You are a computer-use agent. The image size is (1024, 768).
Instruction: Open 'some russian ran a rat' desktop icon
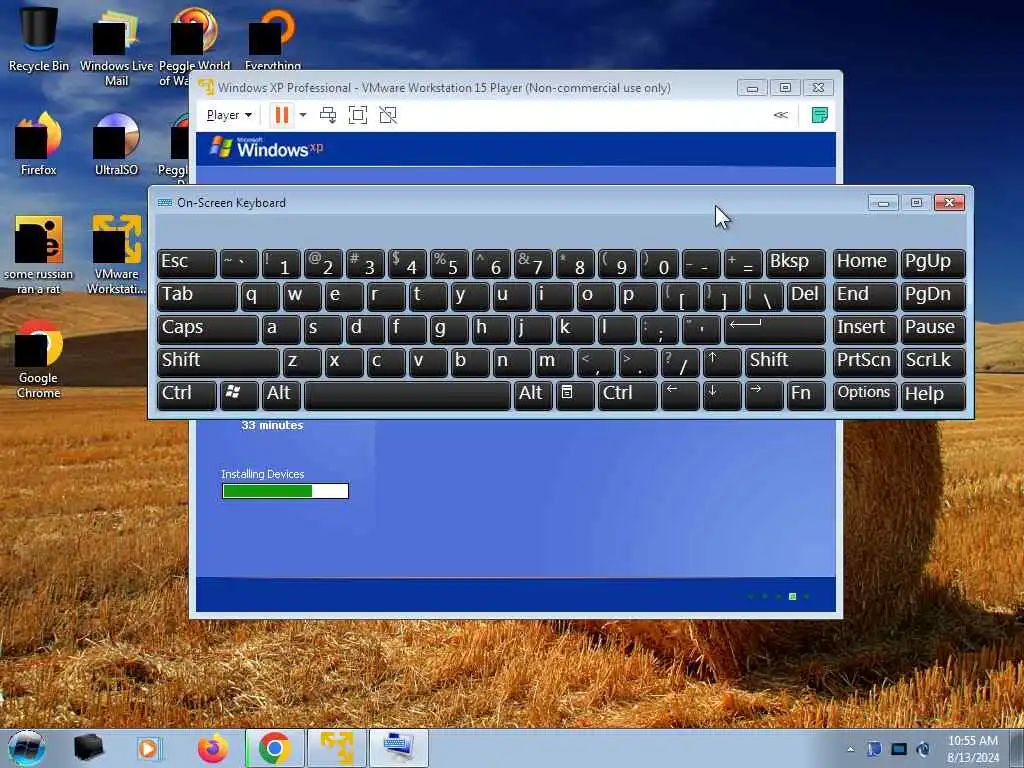[39, 255]
